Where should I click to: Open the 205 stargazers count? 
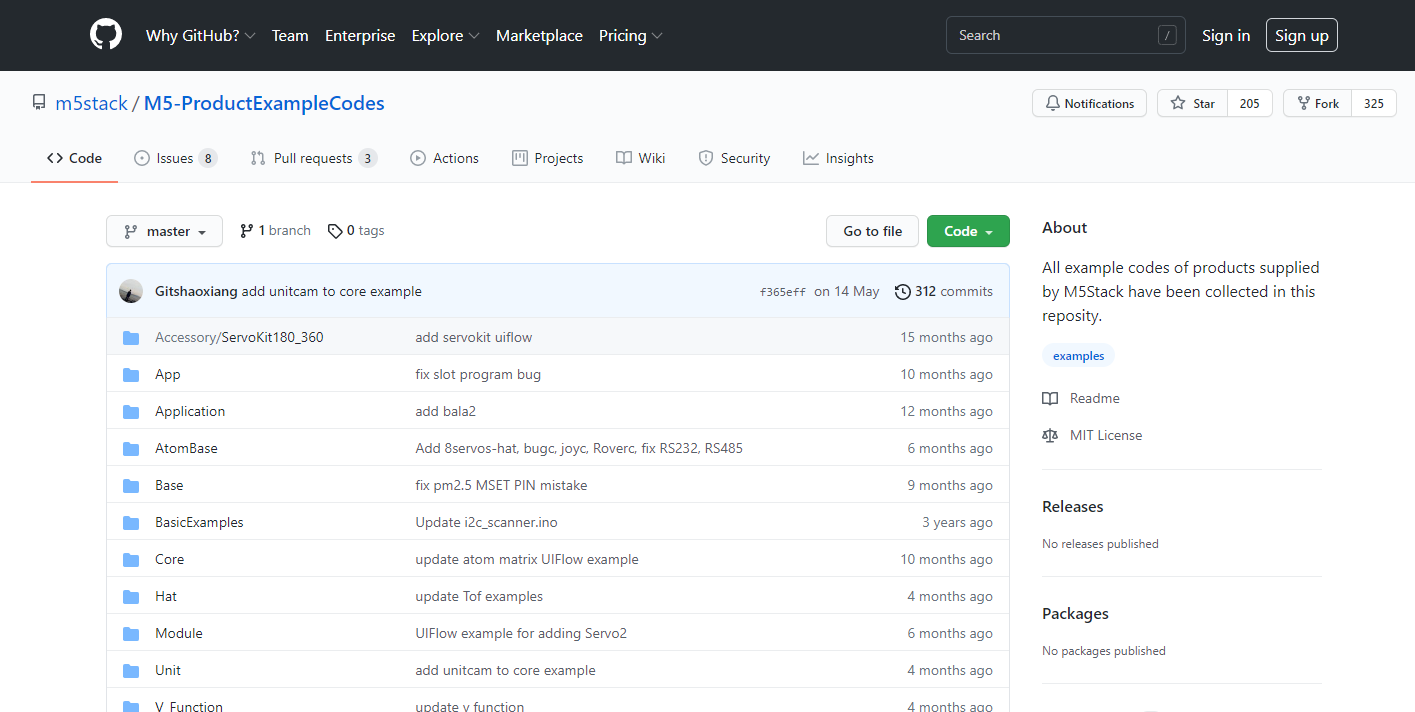pos(1250,103)
